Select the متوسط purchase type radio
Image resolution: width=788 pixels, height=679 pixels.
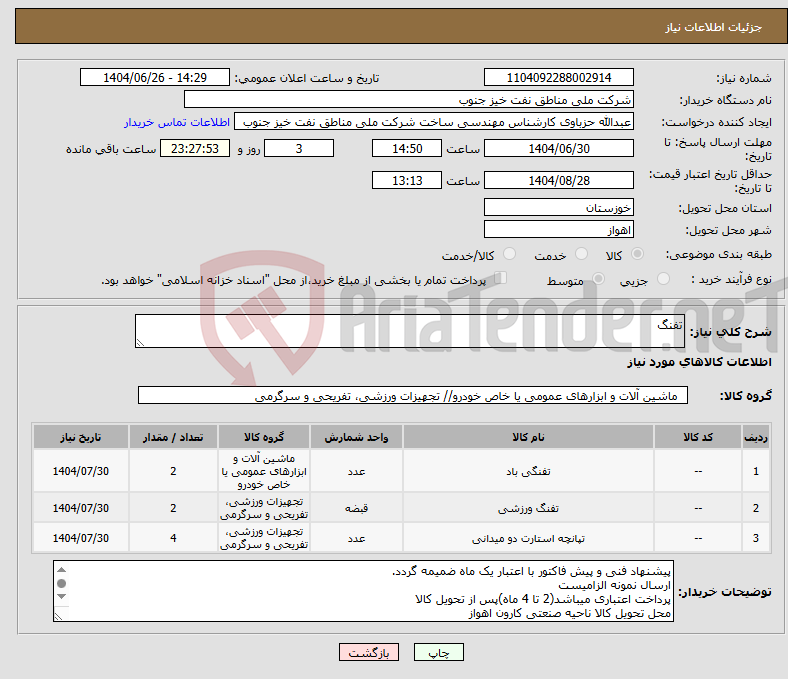tap(598, 278)
